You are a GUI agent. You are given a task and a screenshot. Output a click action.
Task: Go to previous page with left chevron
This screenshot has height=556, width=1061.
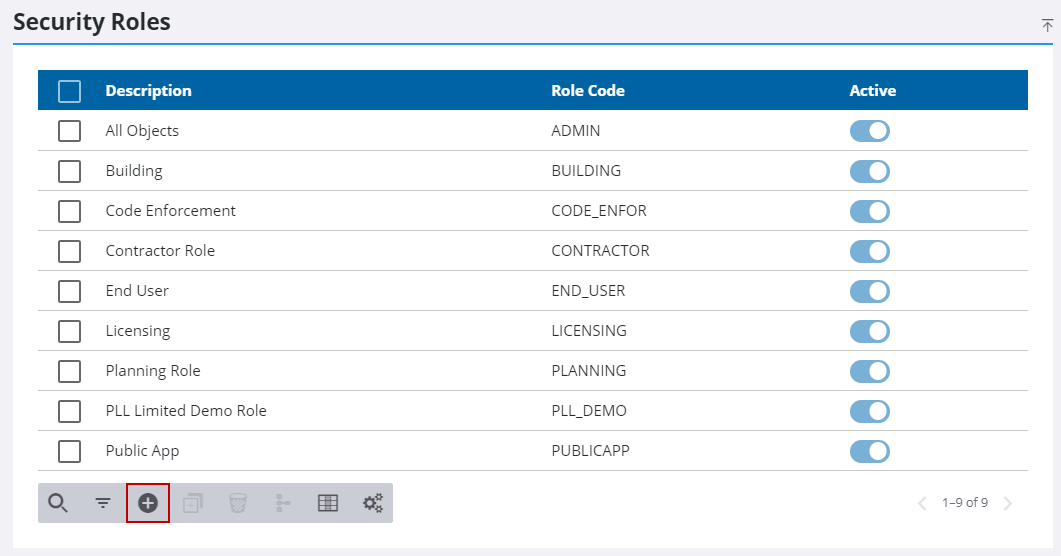point(922,503)
